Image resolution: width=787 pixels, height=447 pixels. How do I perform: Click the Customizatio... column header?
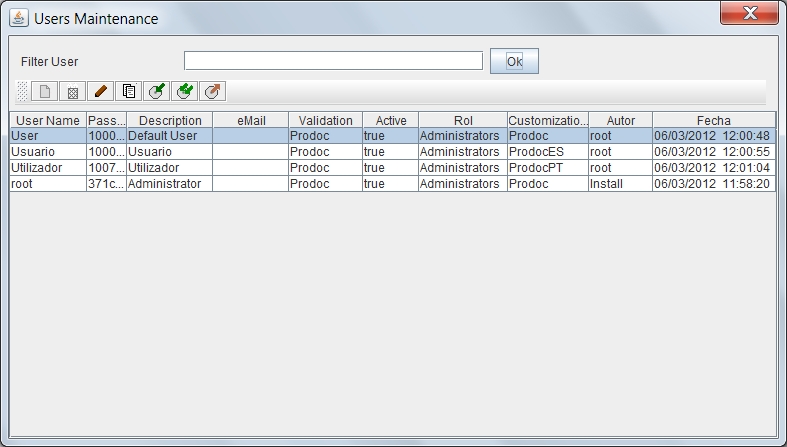tap(548, 120)
